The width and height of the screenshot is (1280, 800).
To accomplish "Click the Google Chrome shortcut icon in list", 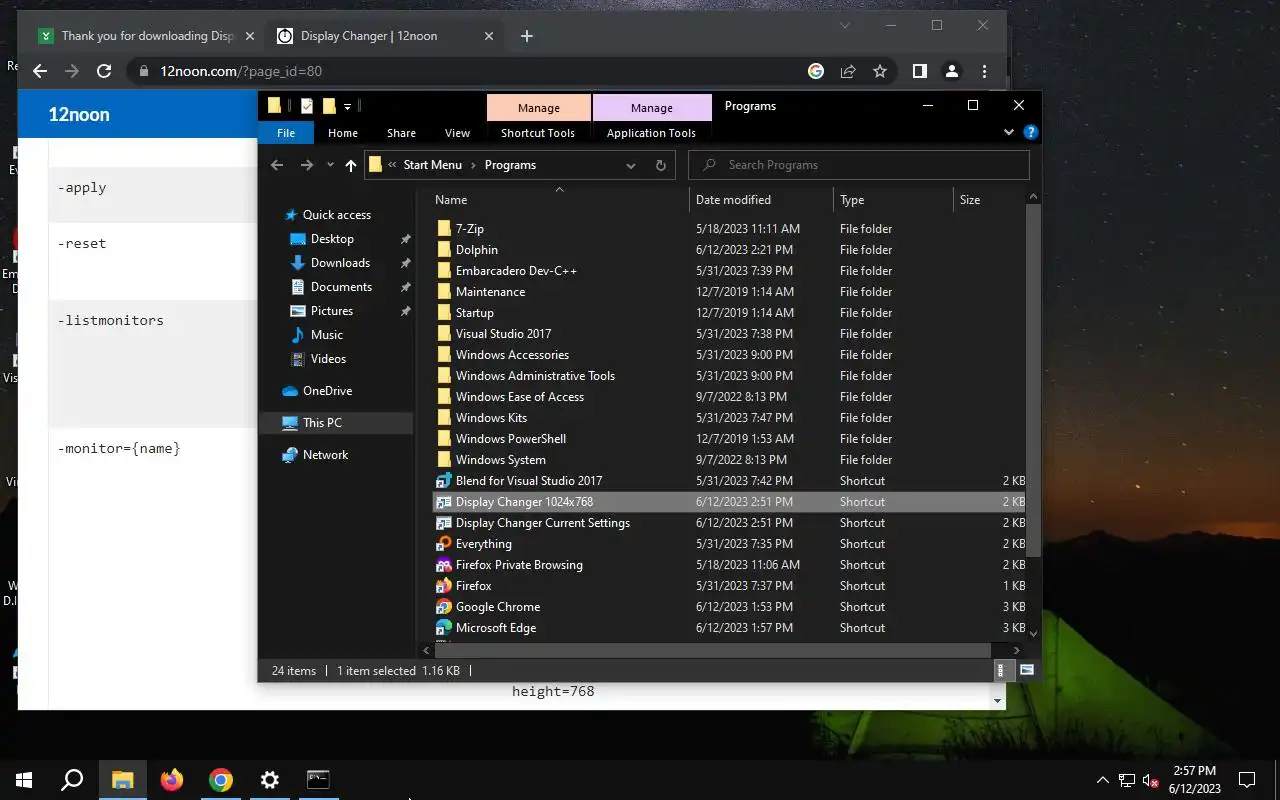I will [444, 607].
